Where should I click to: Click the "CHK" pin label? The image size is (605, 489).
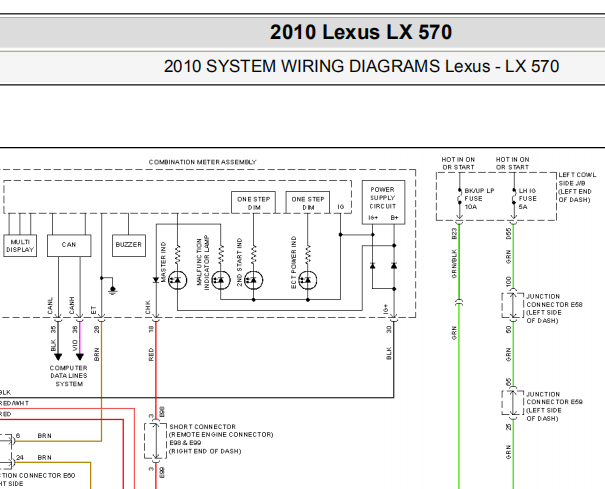(x=148, y=308)
